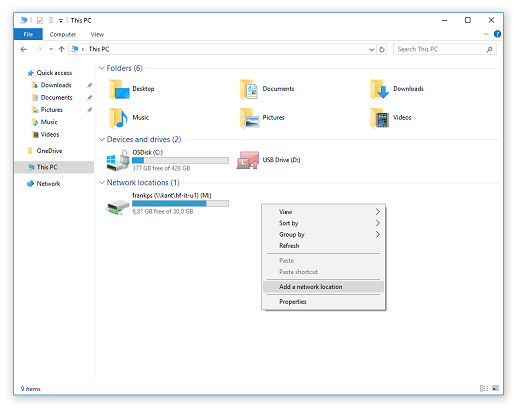The width and height of the screenshot is (515, 409).
Task: Expand the View submenu in context menu
Action: tap(324, 212)
